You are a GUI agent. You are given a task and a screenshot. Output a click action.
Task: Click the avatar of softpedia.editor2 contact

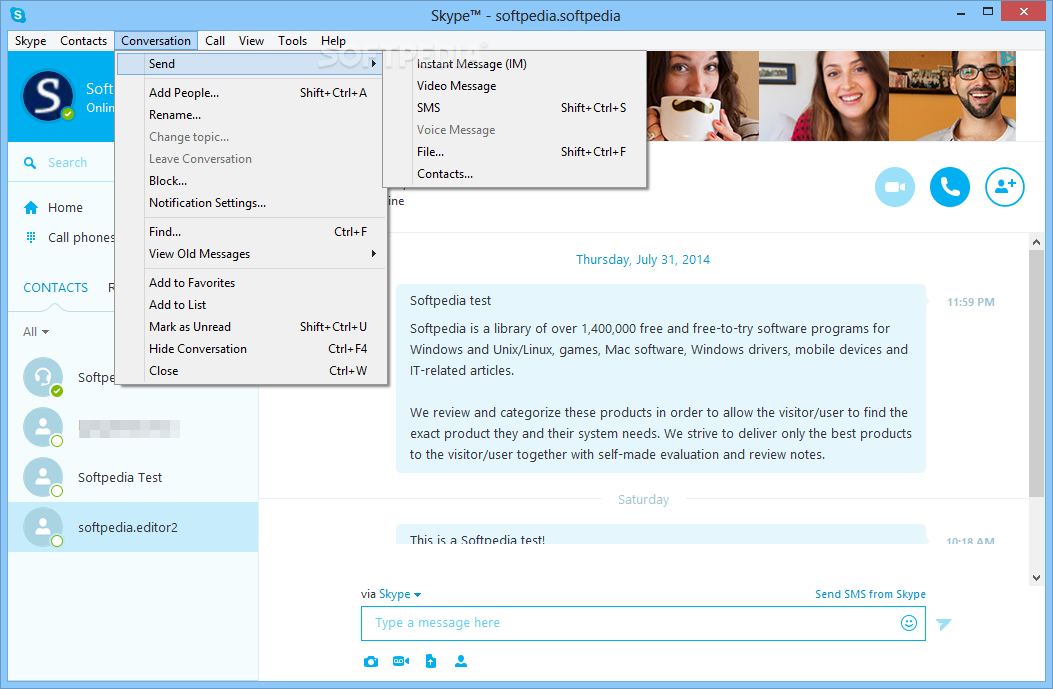click(x=43, y=527)
